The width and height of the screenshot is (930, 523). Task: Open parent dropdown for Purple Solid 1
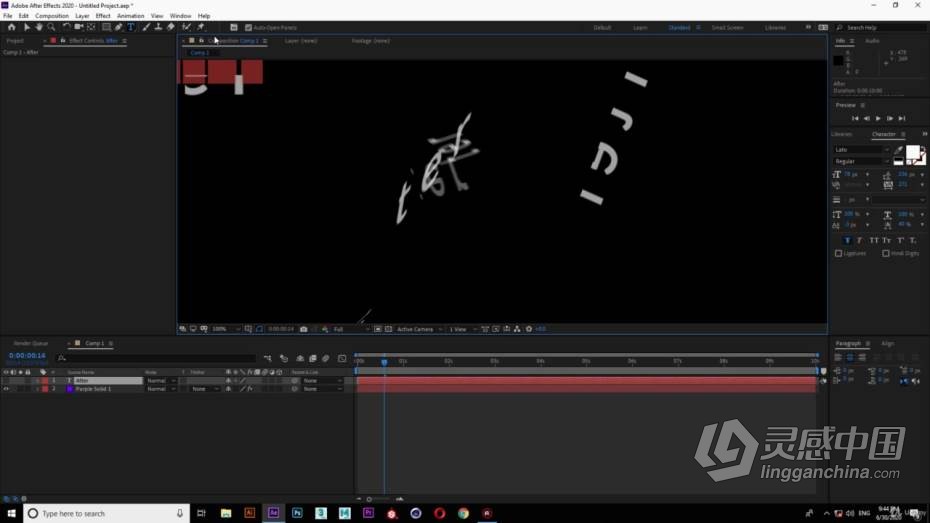(x=322, y=389)
